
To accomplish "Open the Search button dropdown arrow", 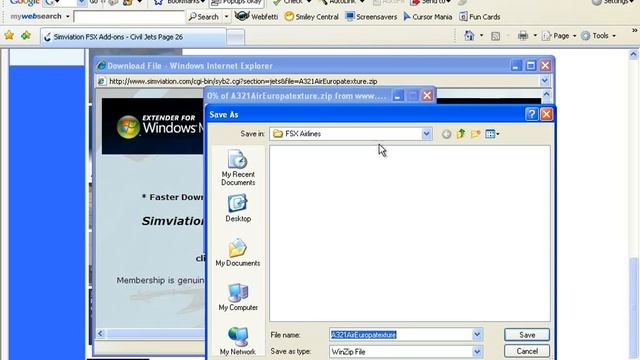I will pos(226,17).
